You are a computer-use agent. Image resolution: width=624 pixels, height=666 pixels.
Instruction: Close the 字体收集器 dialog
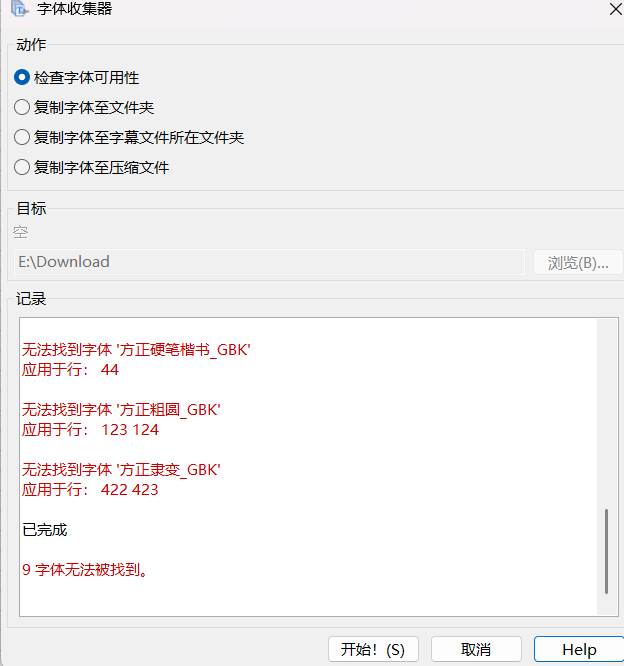[x=616, y=9]
